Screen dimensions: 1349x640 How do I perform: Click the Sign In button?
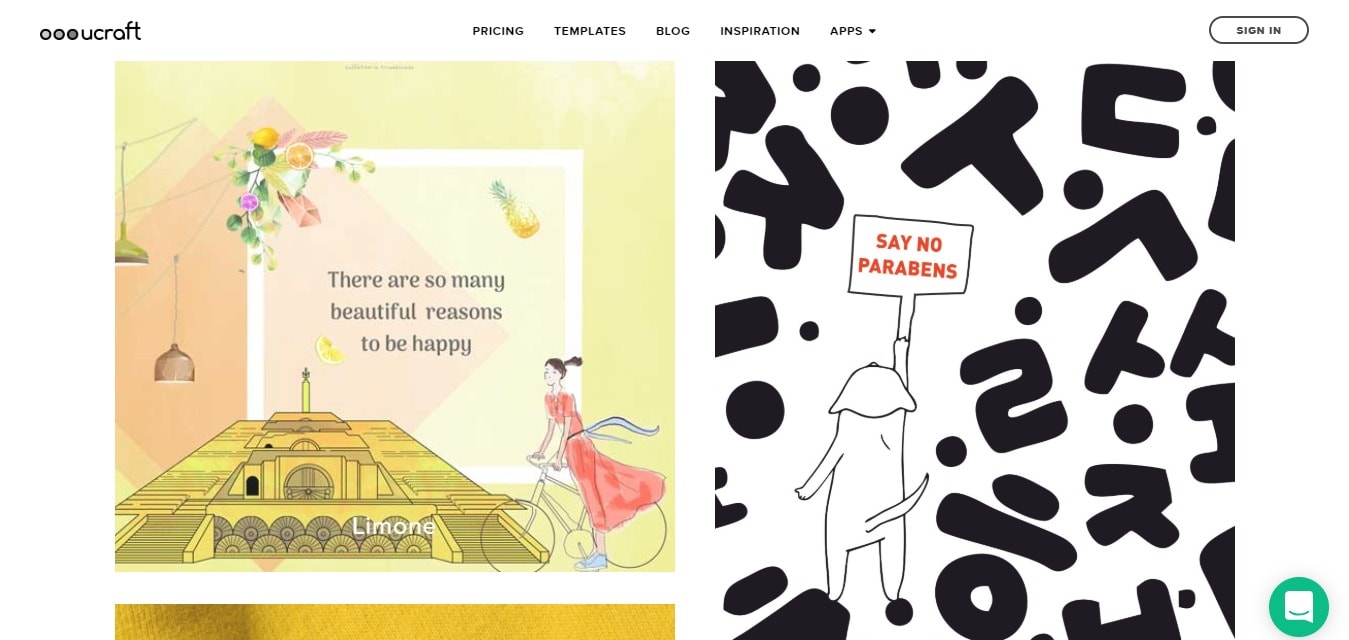point(1258,30)
